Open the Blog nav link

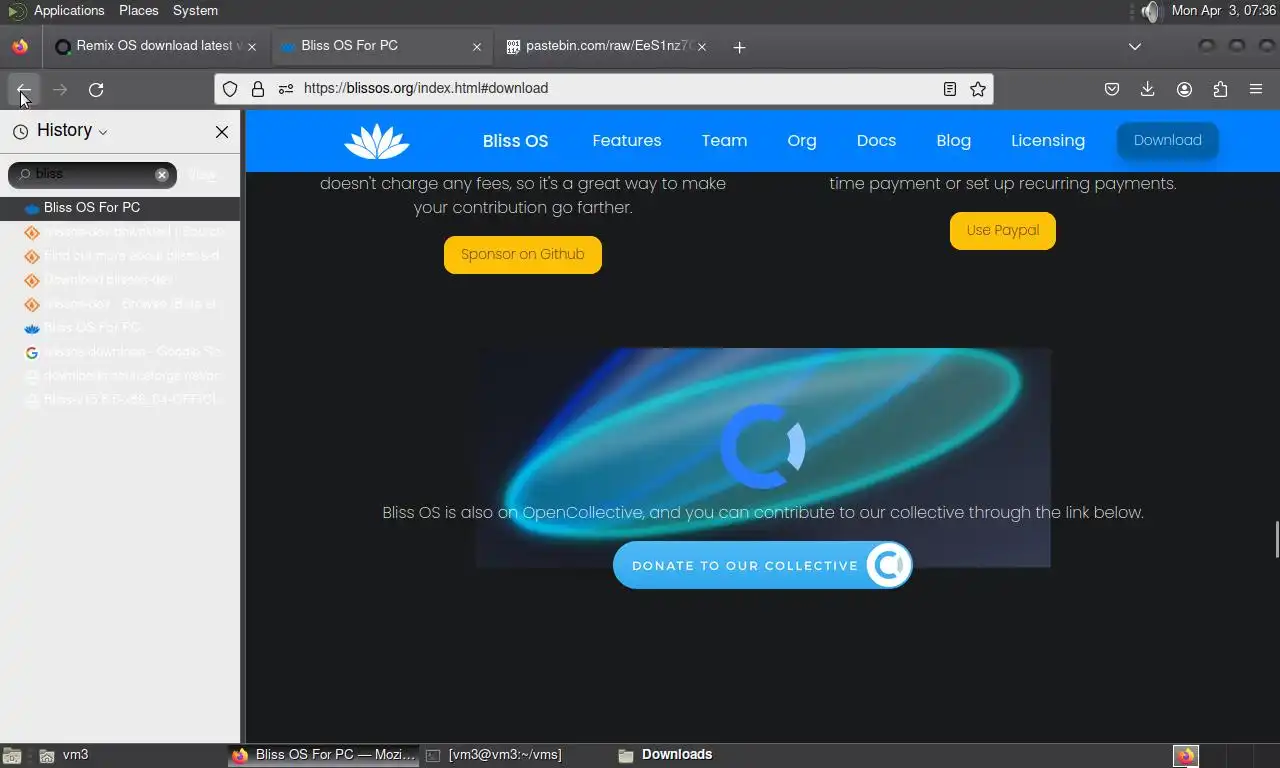click(953, 141)
